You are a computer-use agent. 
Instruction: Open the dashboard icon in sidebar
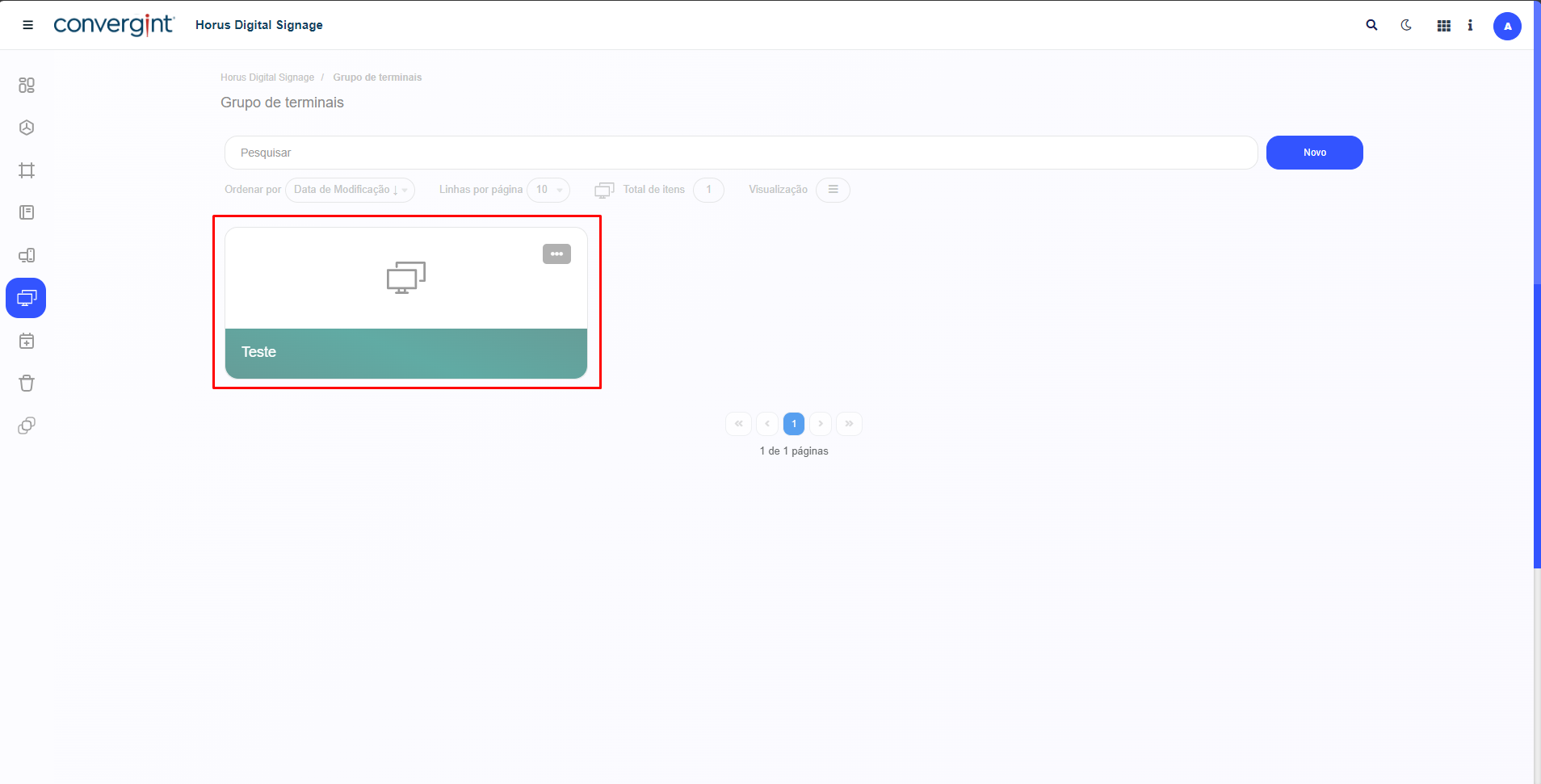coord(27,85)
